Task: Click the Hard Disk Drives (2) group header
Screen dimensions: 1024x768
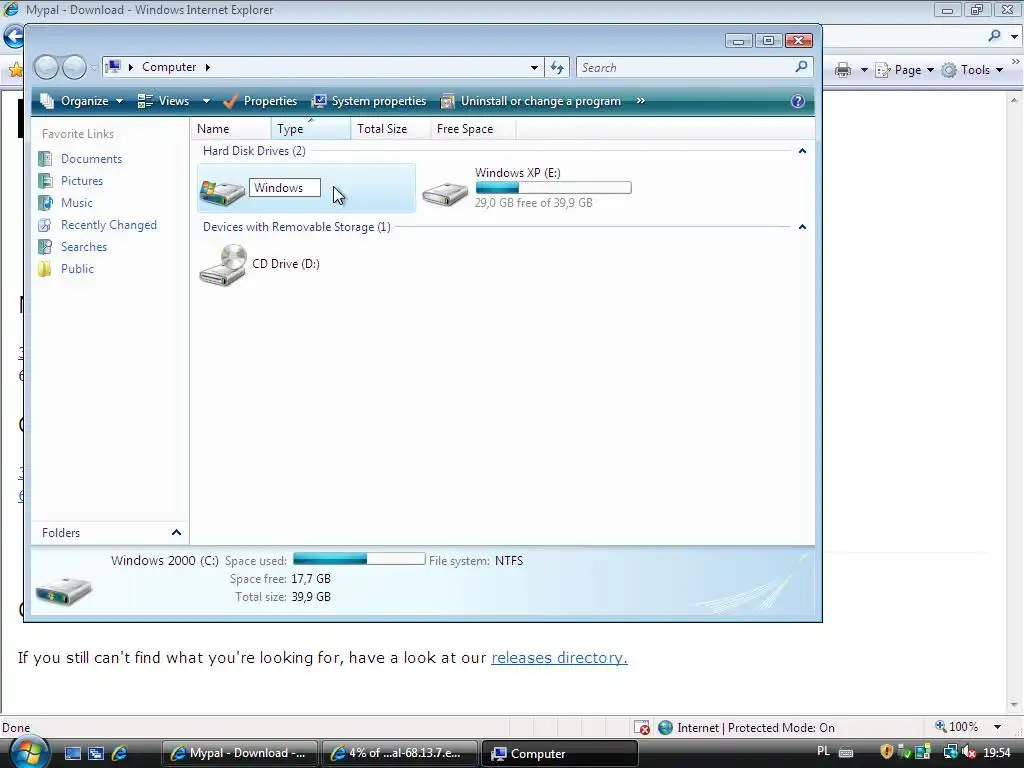Action: coord(254,151)
